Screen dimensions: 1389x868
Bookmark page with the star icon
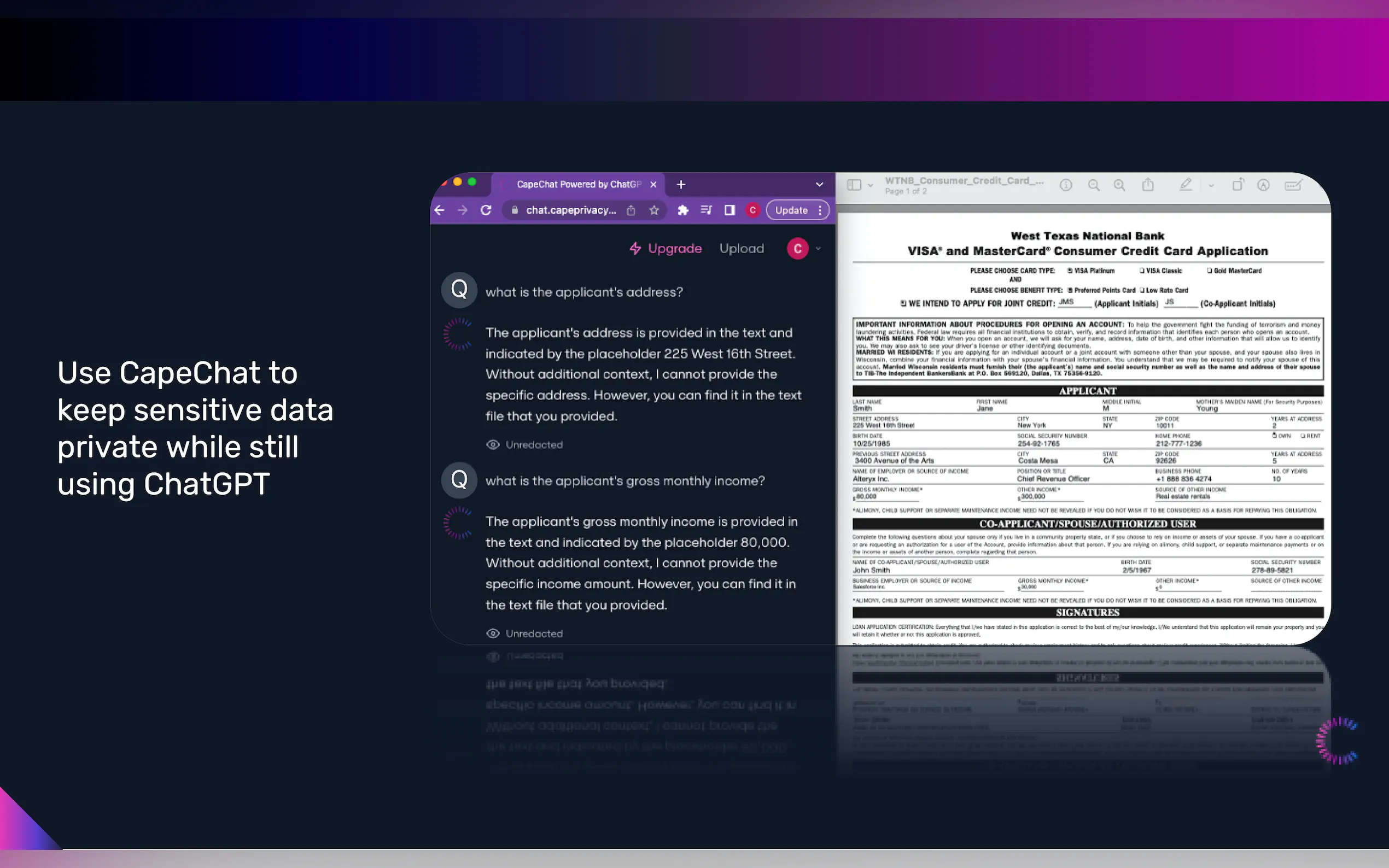pyautogui.click(x=654, y=210)
